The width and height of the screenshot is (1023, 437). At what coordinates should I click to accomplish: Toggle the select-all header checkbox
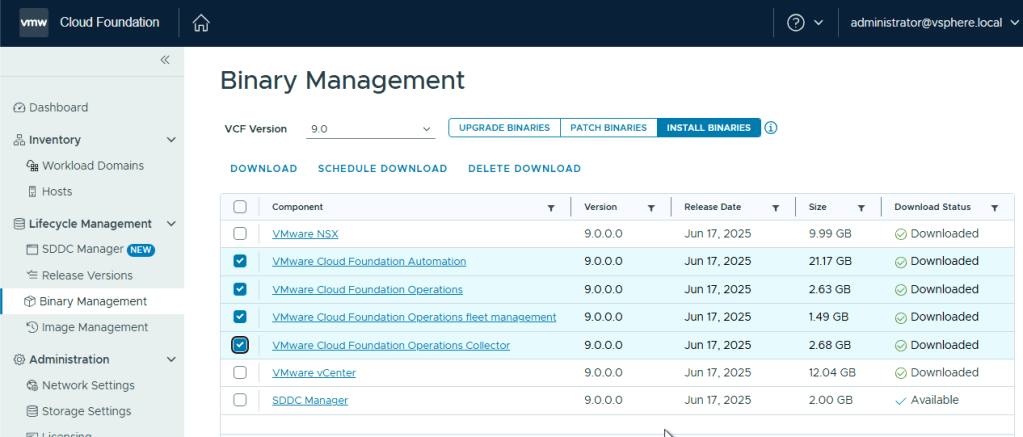(240, 207)
